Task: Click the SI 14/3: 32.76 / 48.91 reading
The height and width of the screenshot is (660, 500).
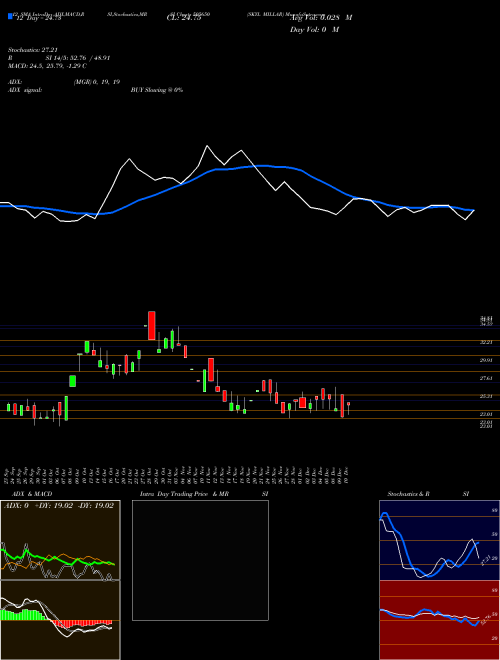Action: pos(78,58)
